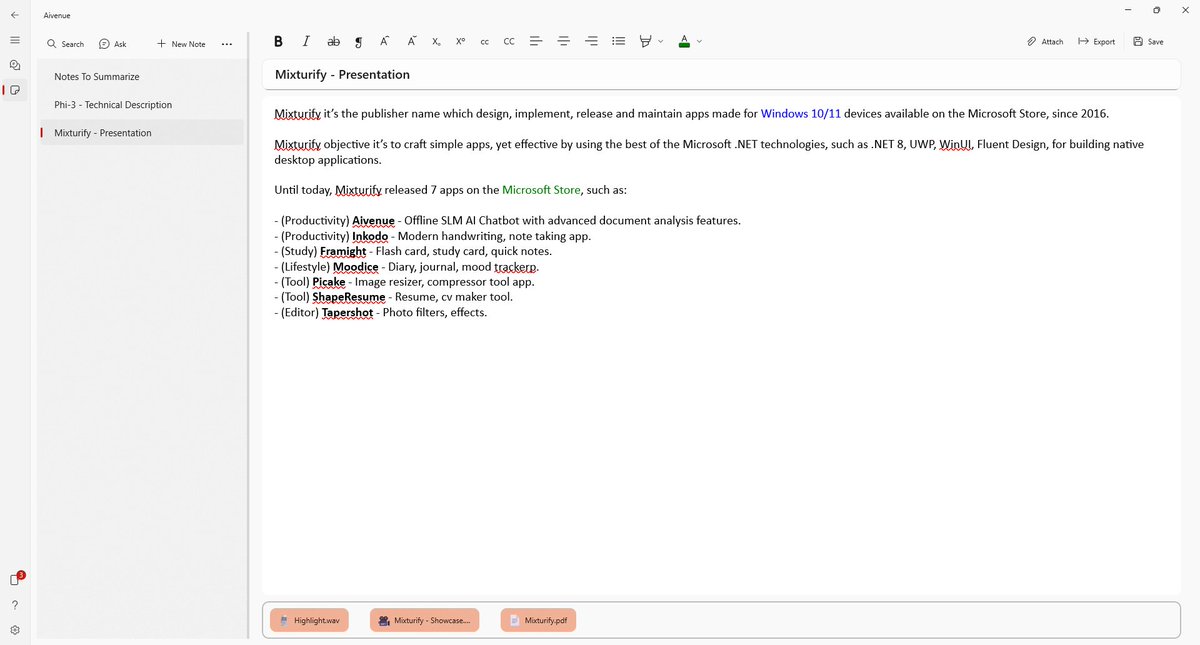Align text to the right

click(591, 42)
